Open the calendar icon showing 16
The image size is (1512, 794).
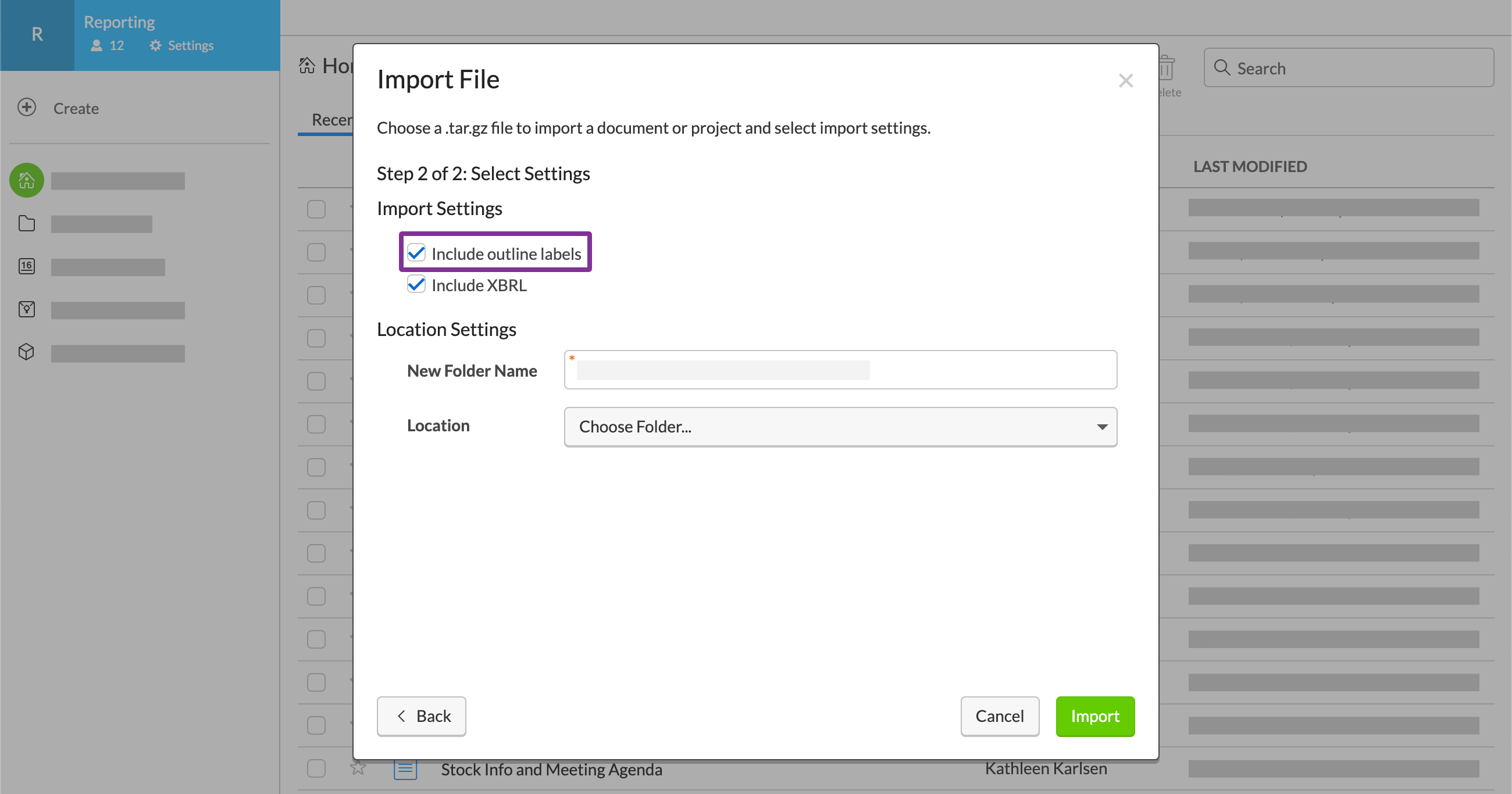[26, 265]
